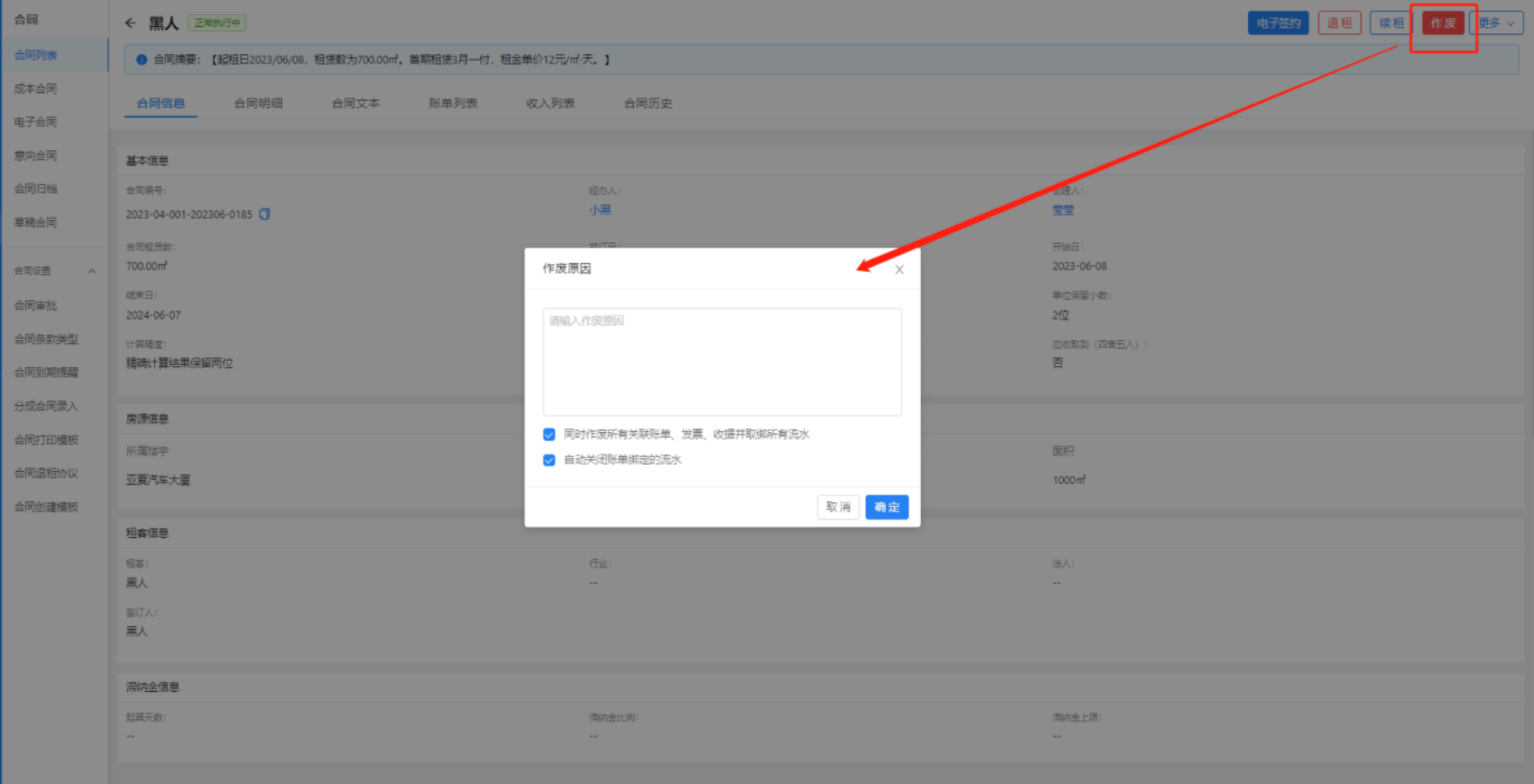Collapse the 合同设置 sidebar section
Screen dimensions: 1534x784
91,271
